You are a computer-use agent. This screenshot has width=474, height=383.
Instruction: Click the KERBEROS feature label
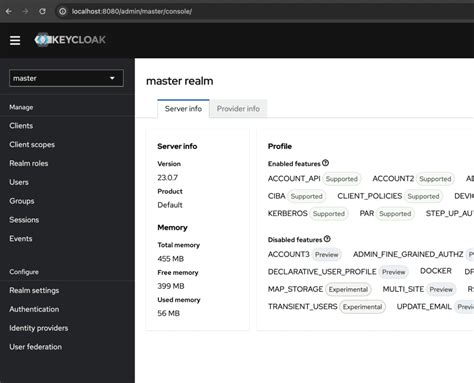[x=288, y=213]
